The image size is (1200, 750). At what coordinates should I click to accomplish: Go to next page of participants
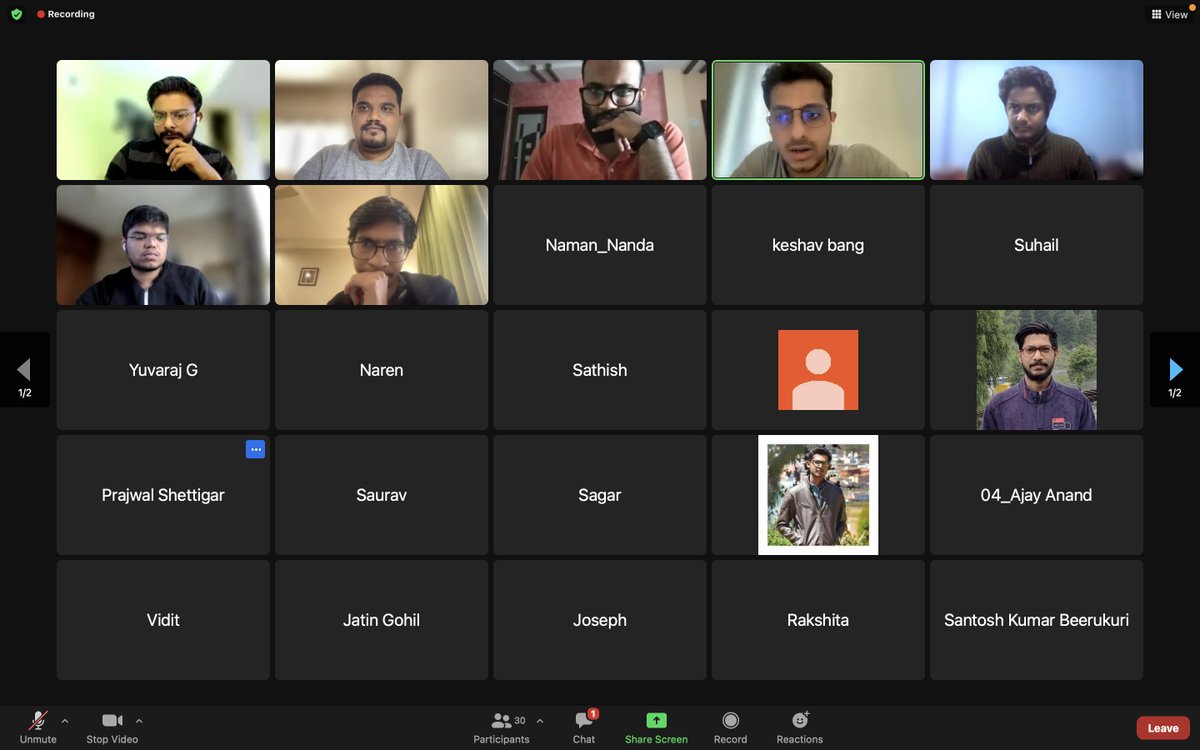[1175, 370]
